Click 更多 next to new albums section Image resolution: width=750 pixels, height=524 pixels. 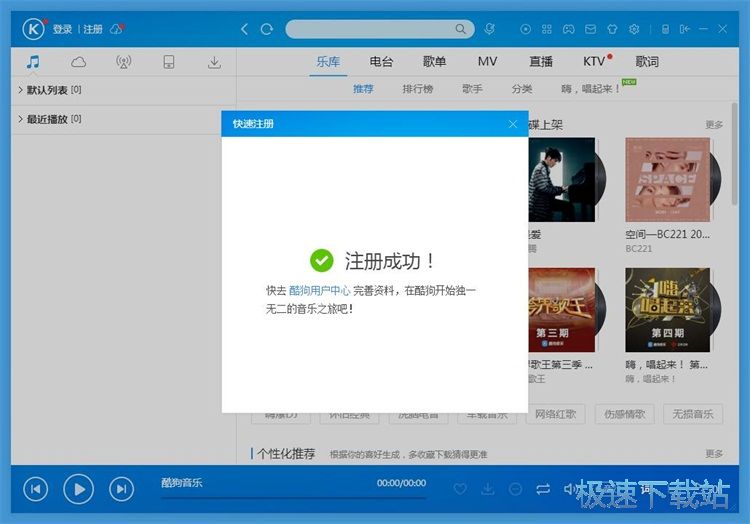(x=714, y=125)
